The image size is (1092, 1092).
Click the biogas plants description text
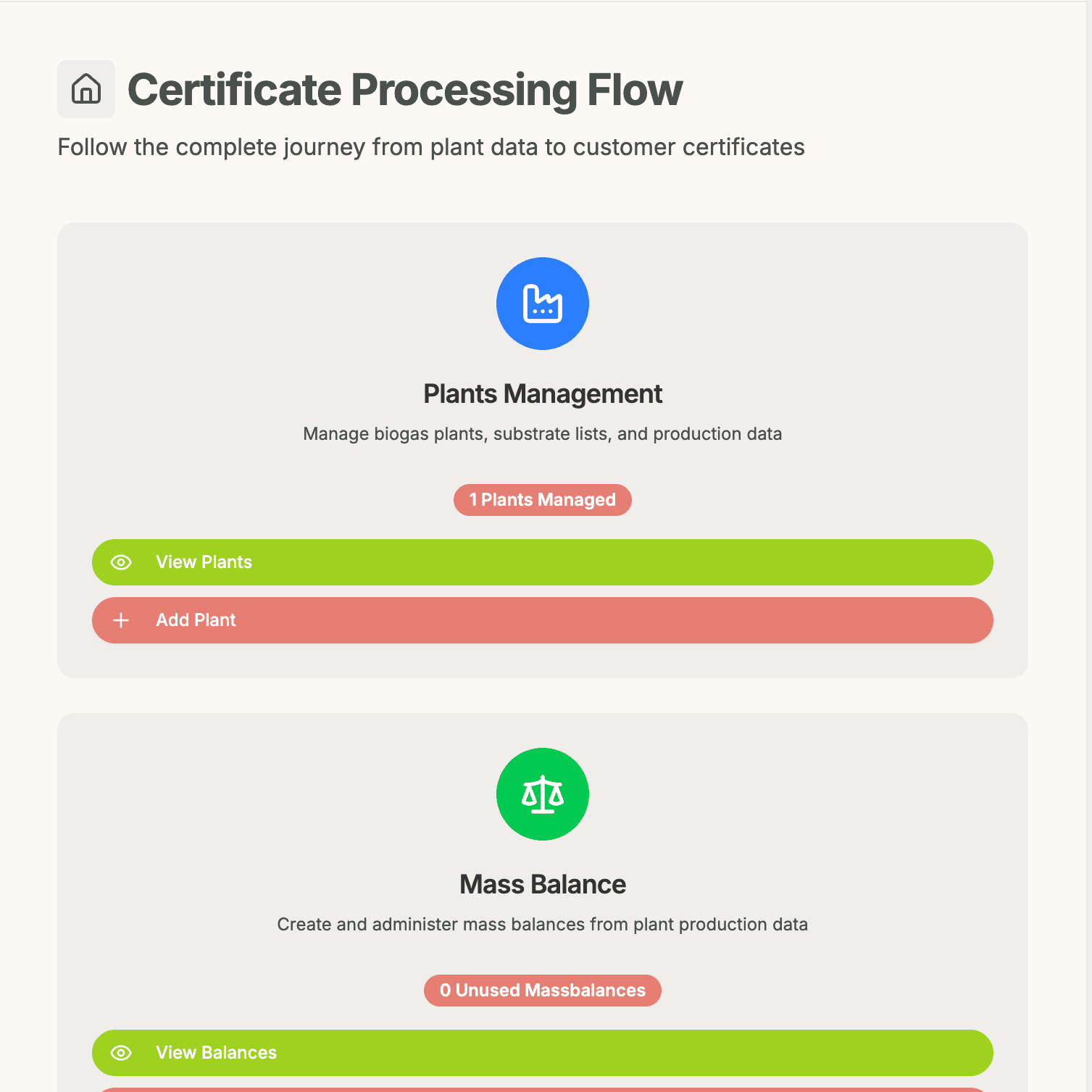point(542,434)
